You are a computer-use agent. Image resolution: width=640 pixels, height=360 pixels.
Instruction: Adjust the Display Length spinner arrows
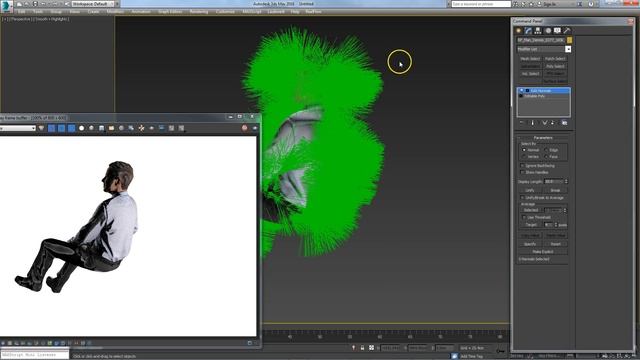[566, 181]
